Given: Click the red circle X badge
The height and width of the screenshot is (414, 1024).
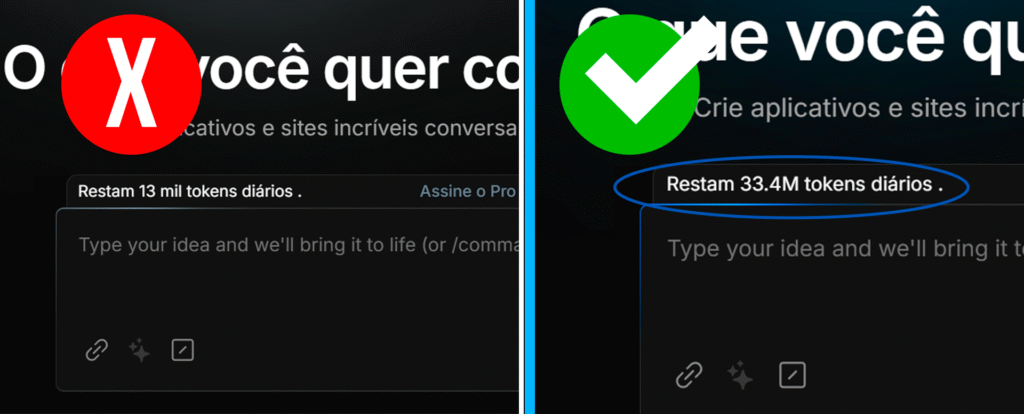Looking at the screenshot, I should 131,84.
